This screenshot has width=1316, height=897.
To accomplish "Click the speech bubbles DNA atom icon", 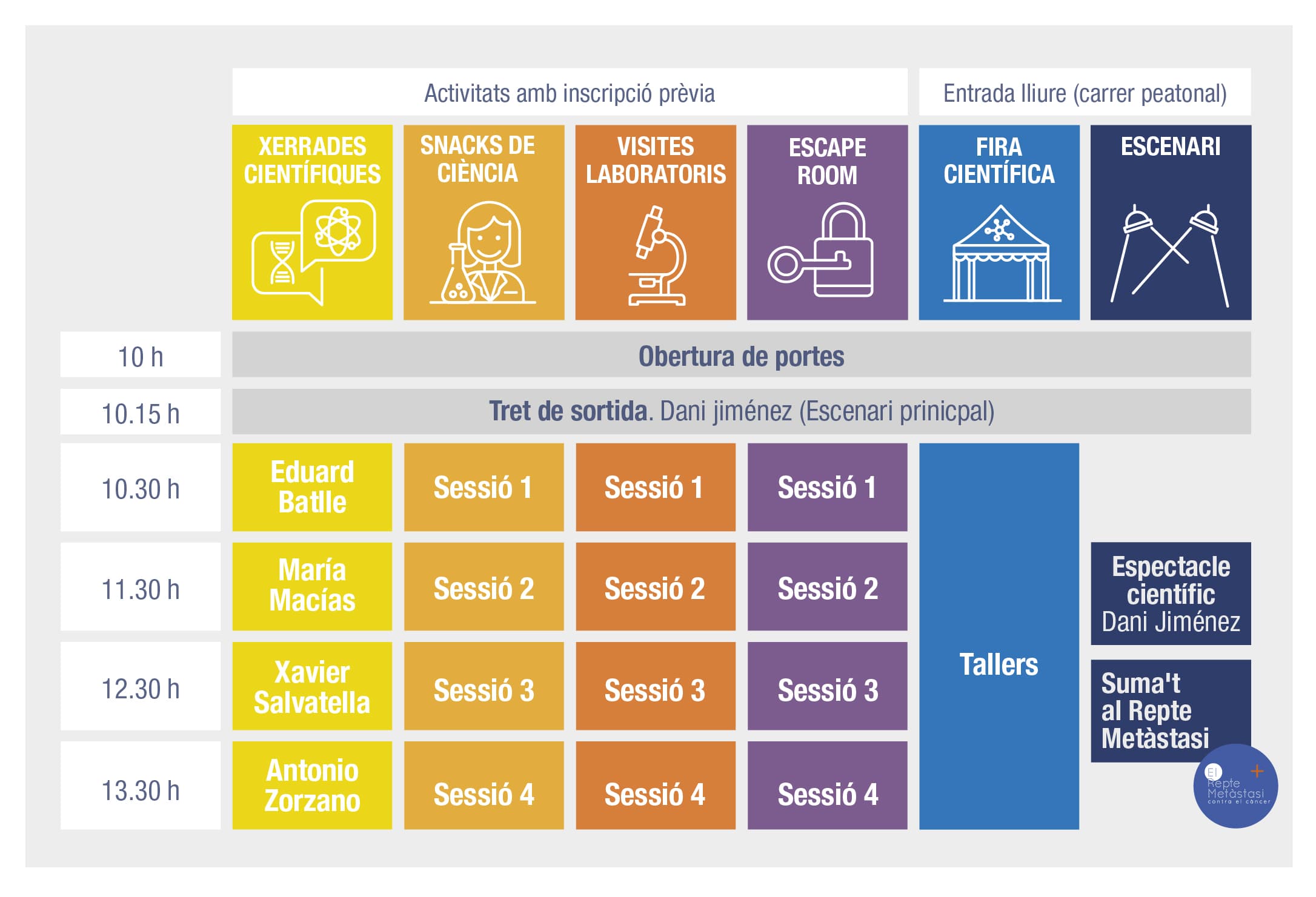I will 313,251.
